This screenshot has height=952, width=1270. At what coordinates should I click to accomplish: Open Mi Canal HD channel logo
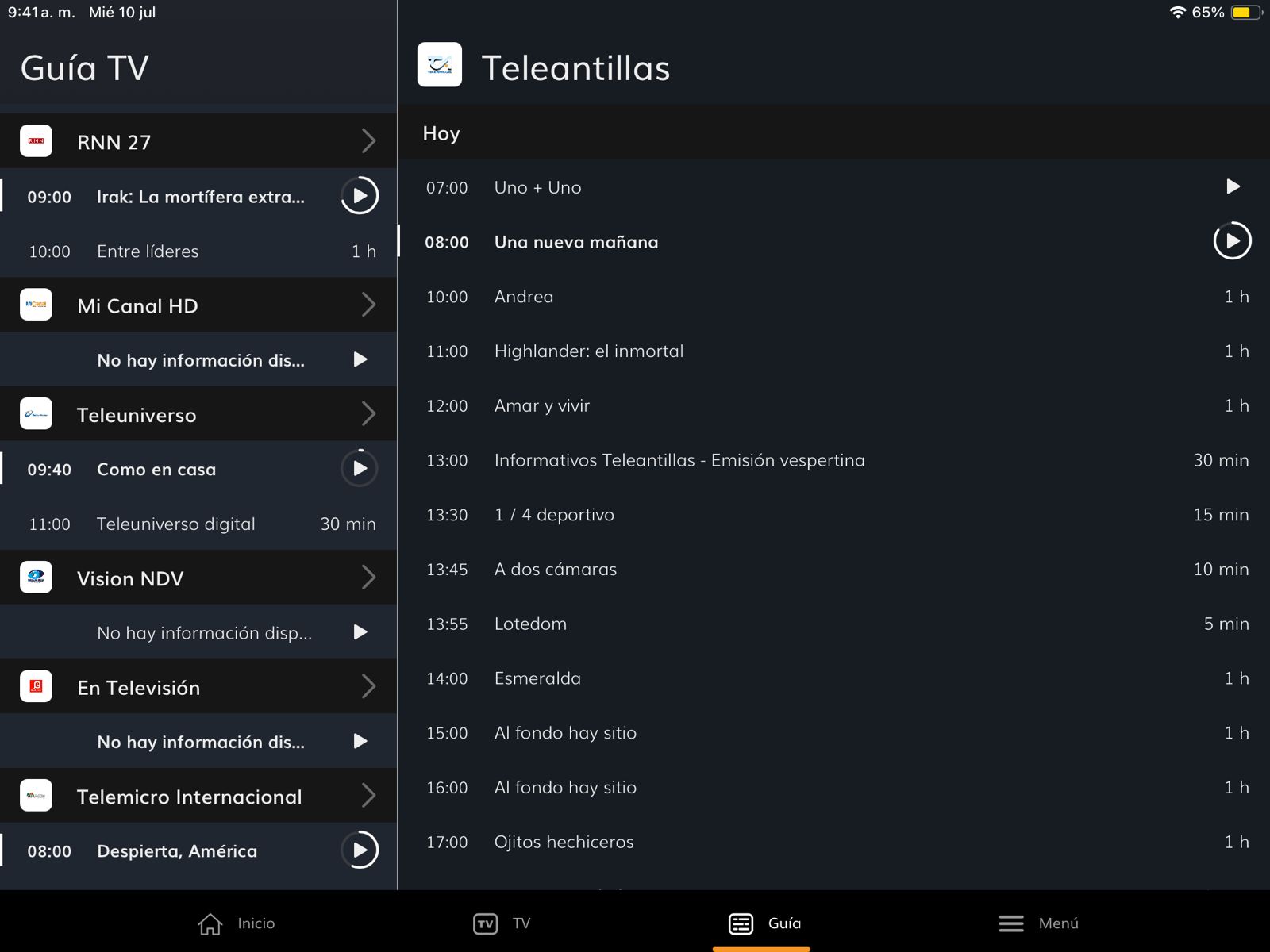point(36,305)
